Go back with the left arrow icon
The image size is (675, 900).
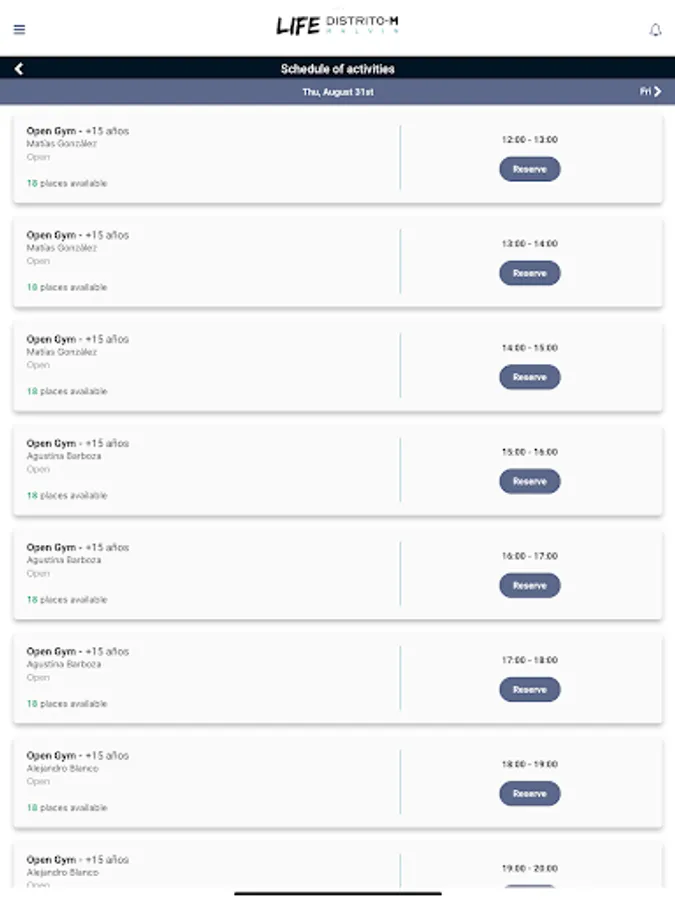click(x=19, y=69)
